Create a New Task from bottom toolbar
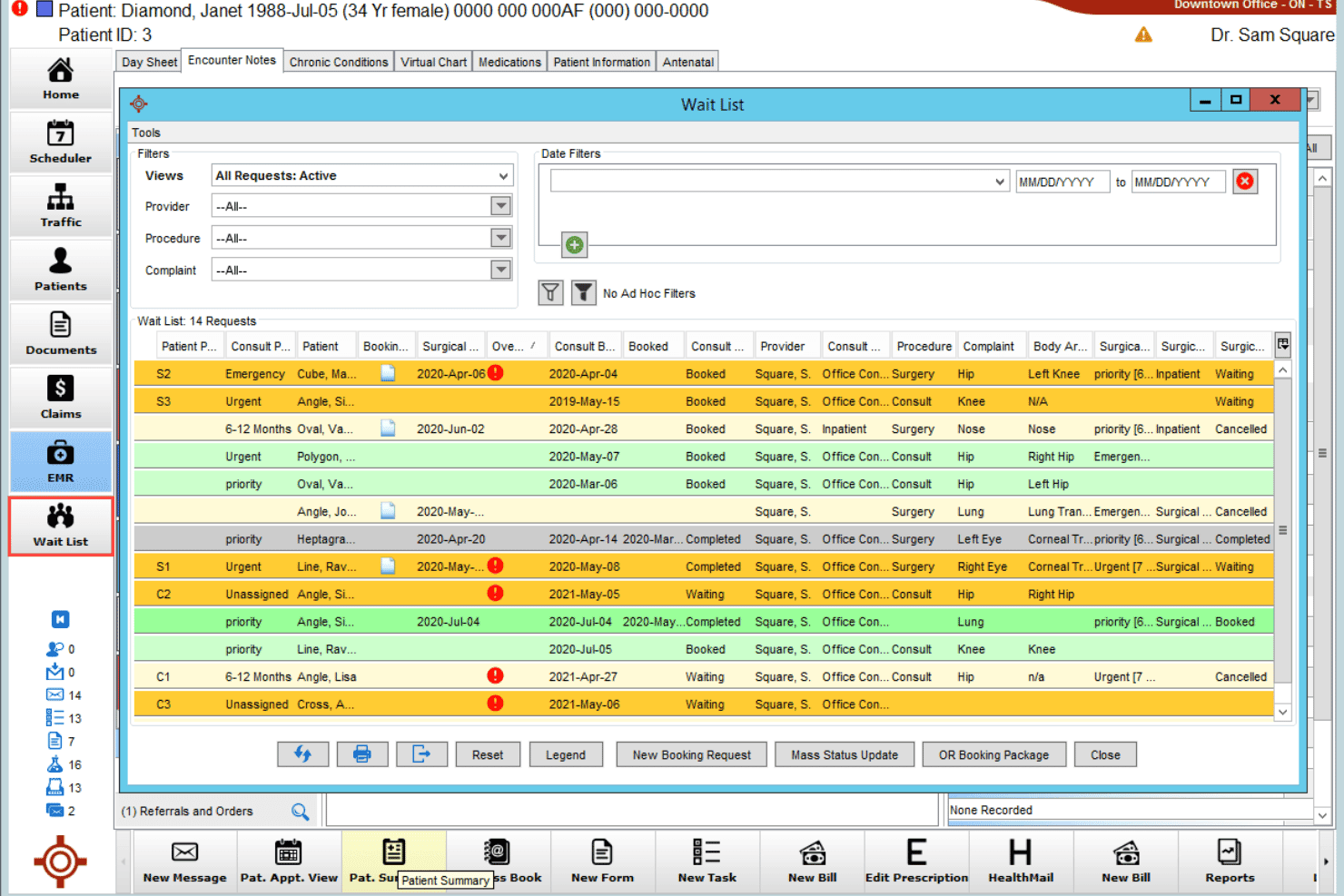 [707, 861]
